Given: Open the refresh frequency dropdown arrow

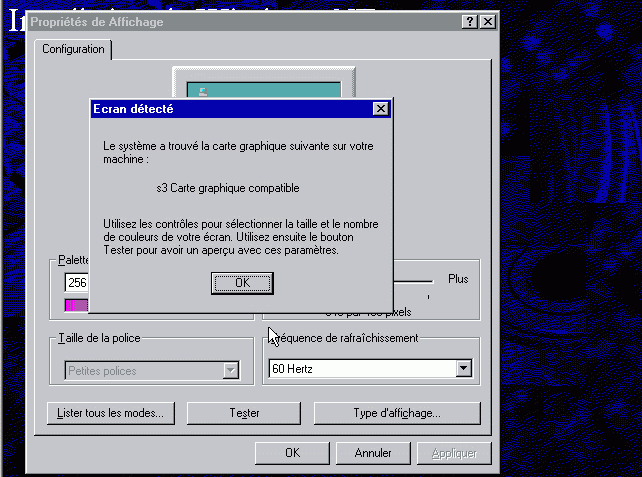Looking at the screenshot, I should [463, 368].
